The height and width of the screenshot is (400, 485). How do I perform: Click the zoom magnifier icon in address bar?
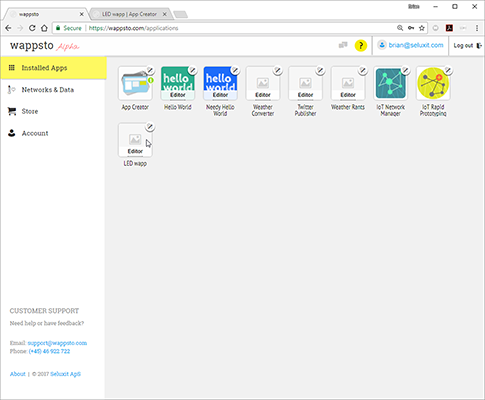click(x=400, y=28)
